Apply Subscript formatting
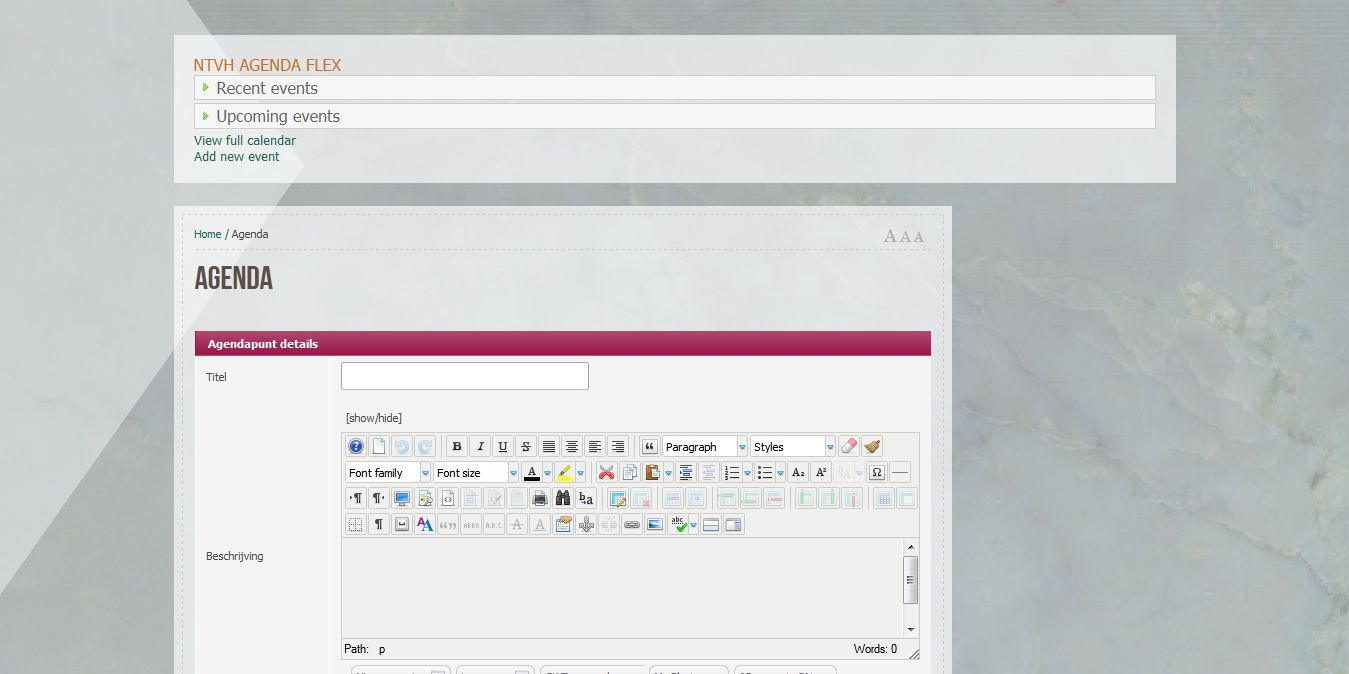The height and width of the screenshot is (674, 1349). [x=798, y=473]
